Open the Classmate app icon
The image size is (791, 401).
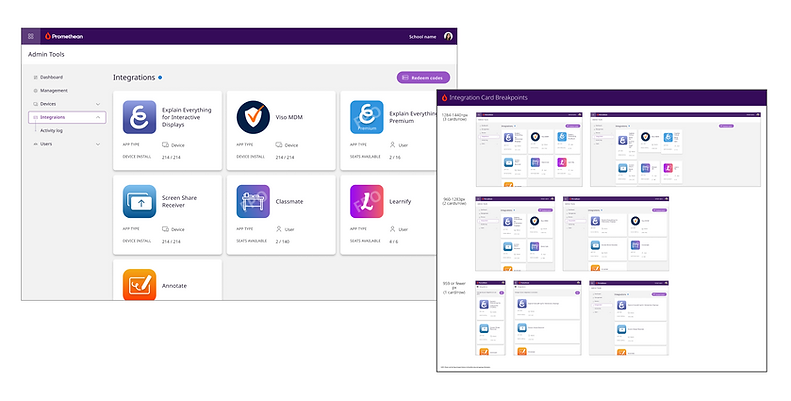click(253, 201)
